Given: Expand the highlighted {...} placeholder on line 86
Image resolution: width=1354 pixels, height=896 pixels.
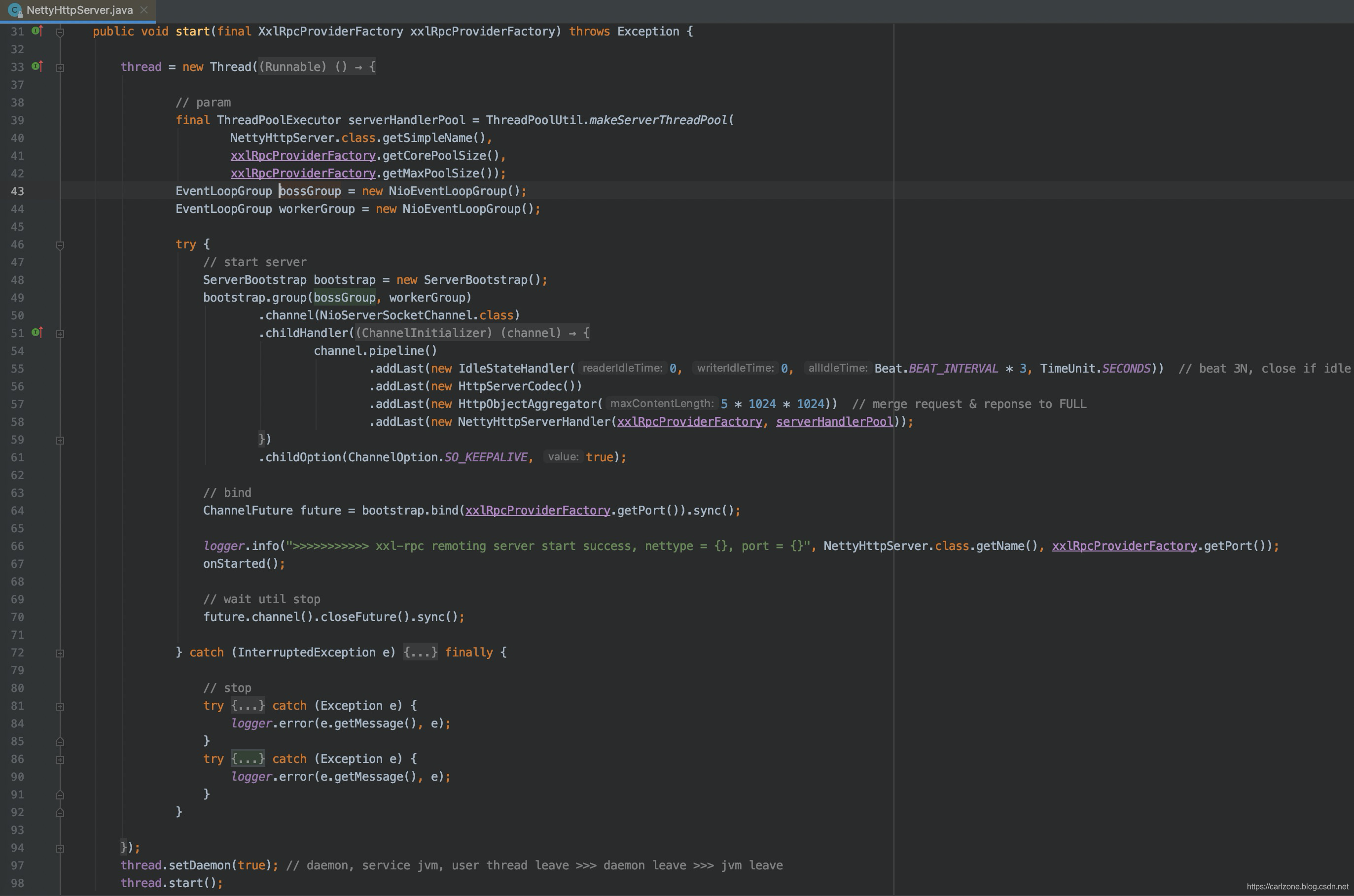Looking at the screenshot, I should pos(248,758).
